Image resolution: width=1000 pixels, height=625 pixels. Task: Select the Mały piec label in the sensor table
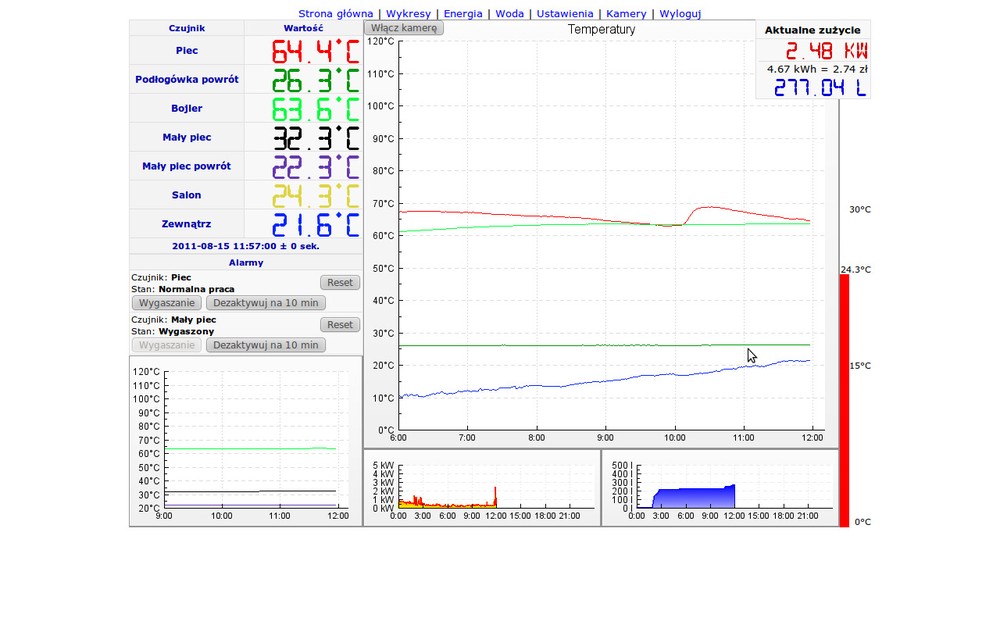pos(187,137)
